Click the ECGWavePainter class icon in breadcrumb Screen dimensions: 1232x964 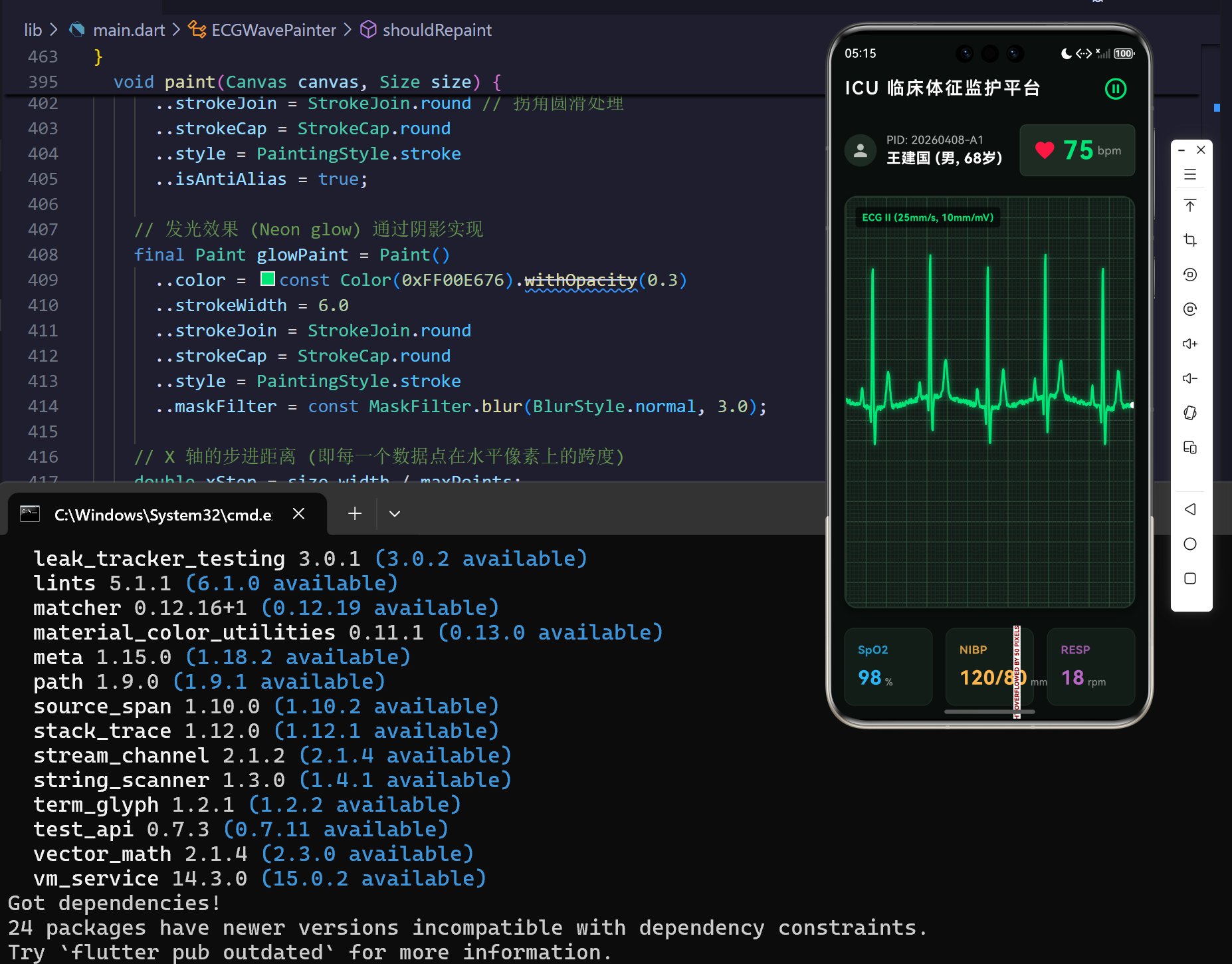[197, 30]
